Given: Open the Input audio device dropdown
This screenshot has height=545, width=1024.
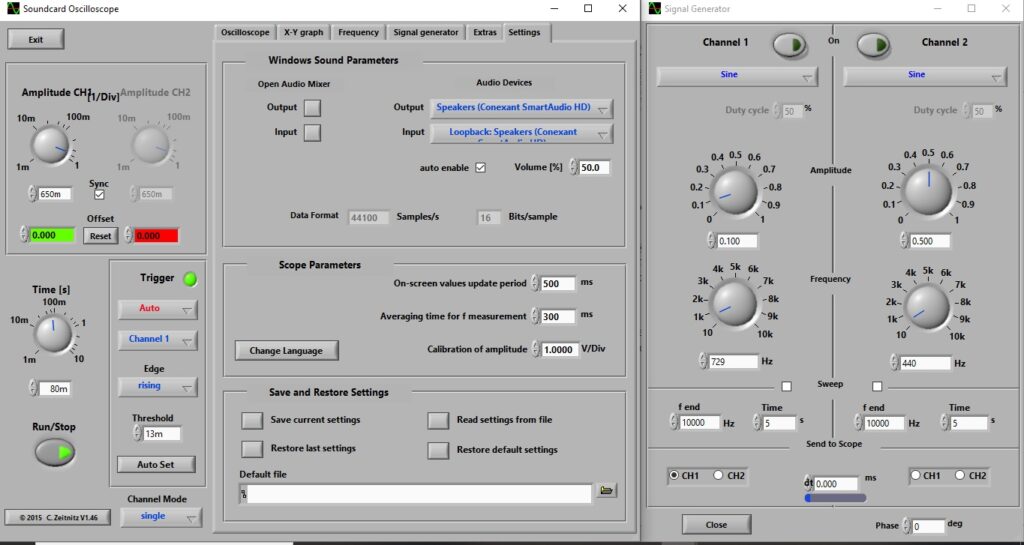Looking at the screenshot, I should (521, 133).
